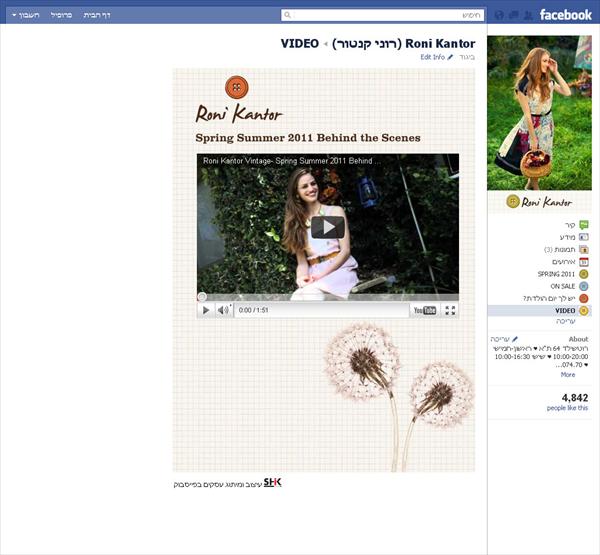This screenshot has height=555, width=600.
Task: Click the page profile picture
Action: pyautogui.click(x=540, y=113)
